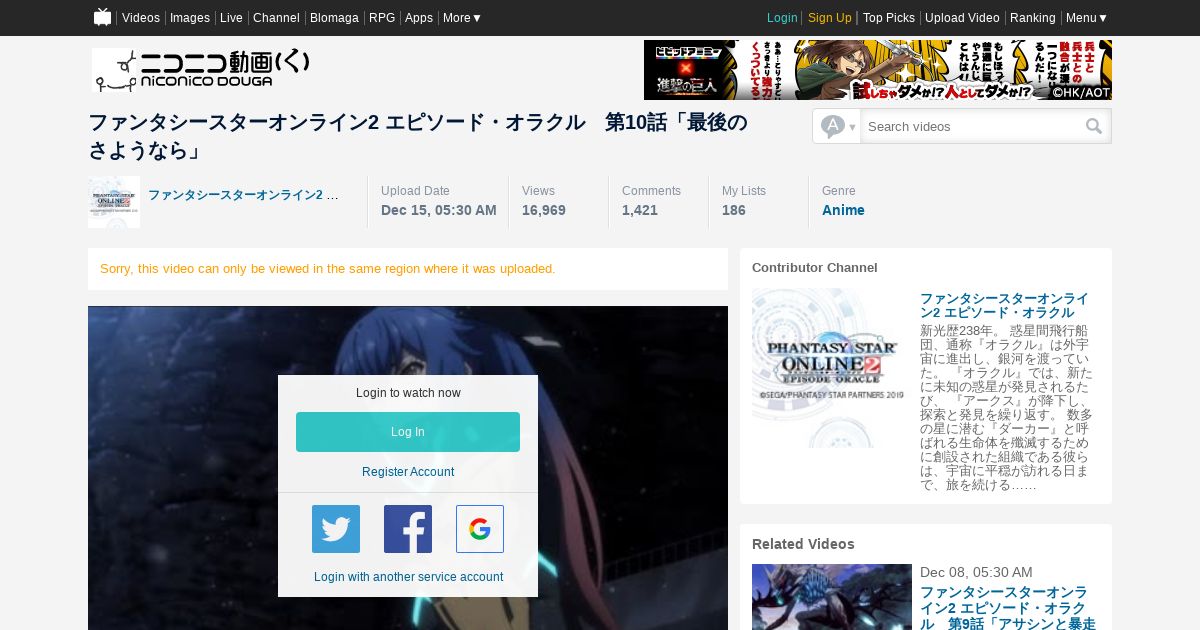
Task: Log in with Facebook icon
Action: [408, 529]
